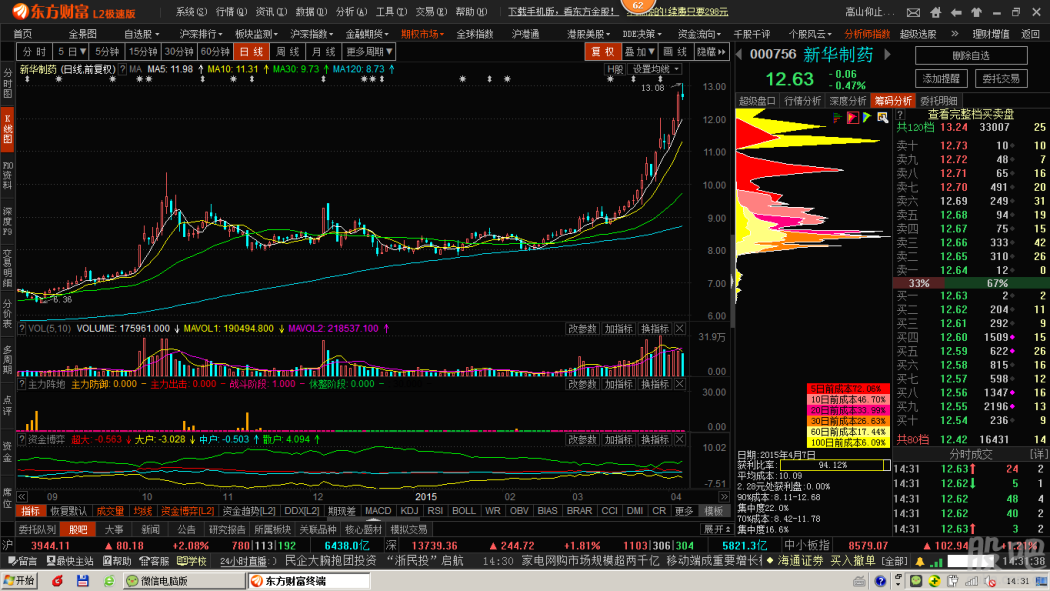Open the chip settings magnifier icon
This screenshot has height=591, width=1050.
(883, 118)
